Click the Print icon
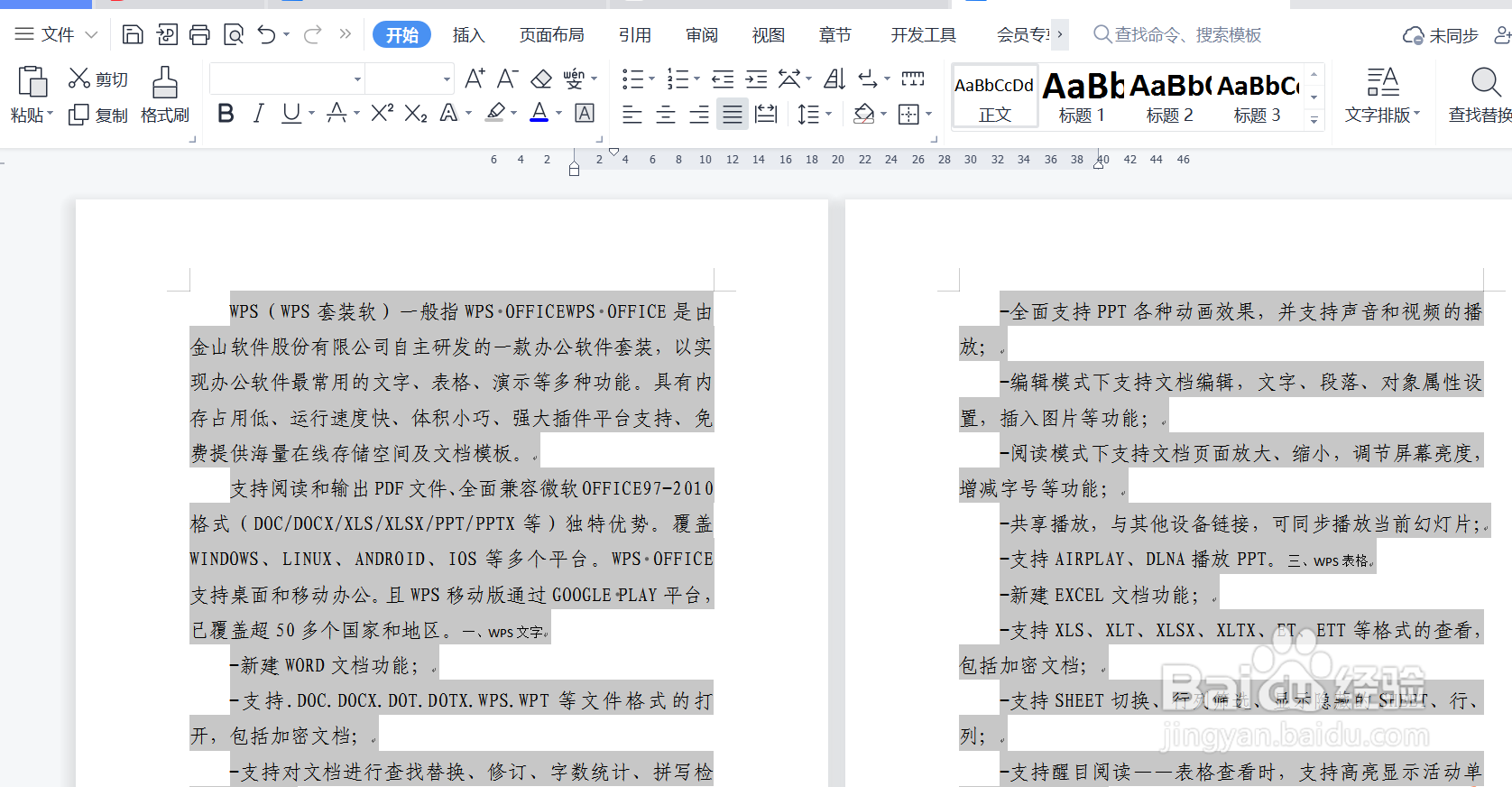Image resolution: width=1512 pixels, height=787 pixels. tap(199, 34)
